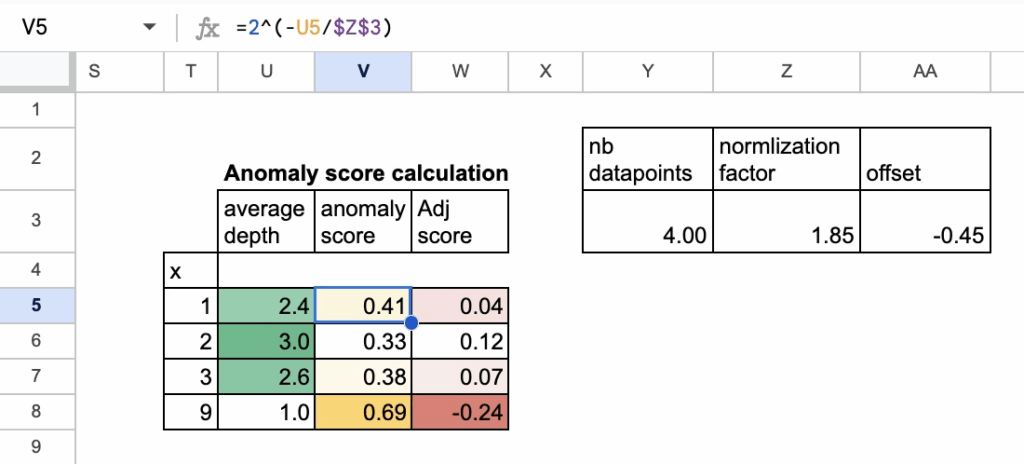The height and width of the screenshot is (464, 1024).
Task: Open the Name box dropdown arrow
Action: coord(150,28)
